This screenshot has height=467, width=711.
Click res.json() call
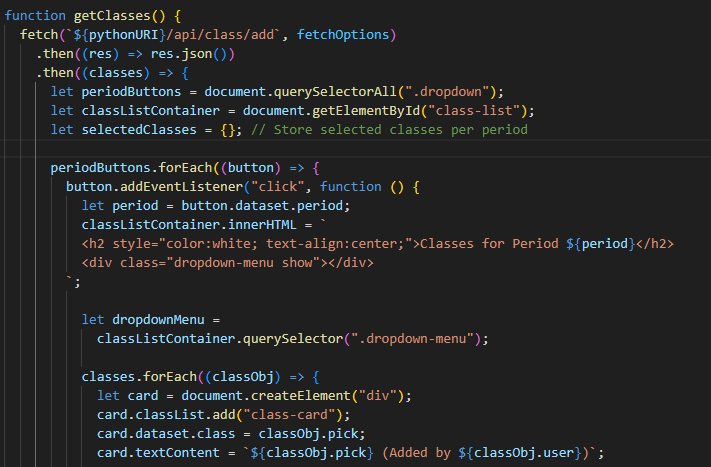[x=188, y=54]
